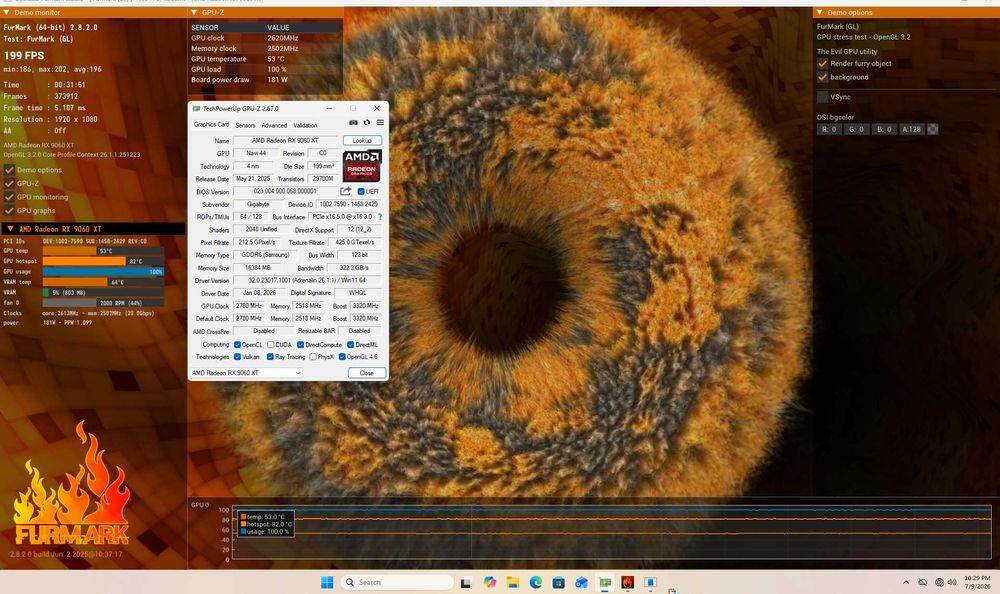Image resolution: width=1000 pixels, height=594 pixels.
Task: Click the network globe tray icon
Action: point(939,582)
